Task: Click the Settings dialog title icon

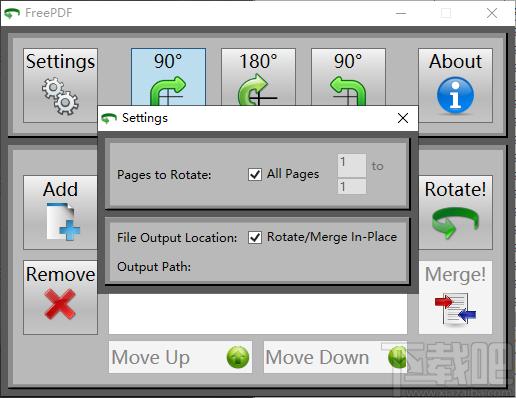Action: [109, 118]
